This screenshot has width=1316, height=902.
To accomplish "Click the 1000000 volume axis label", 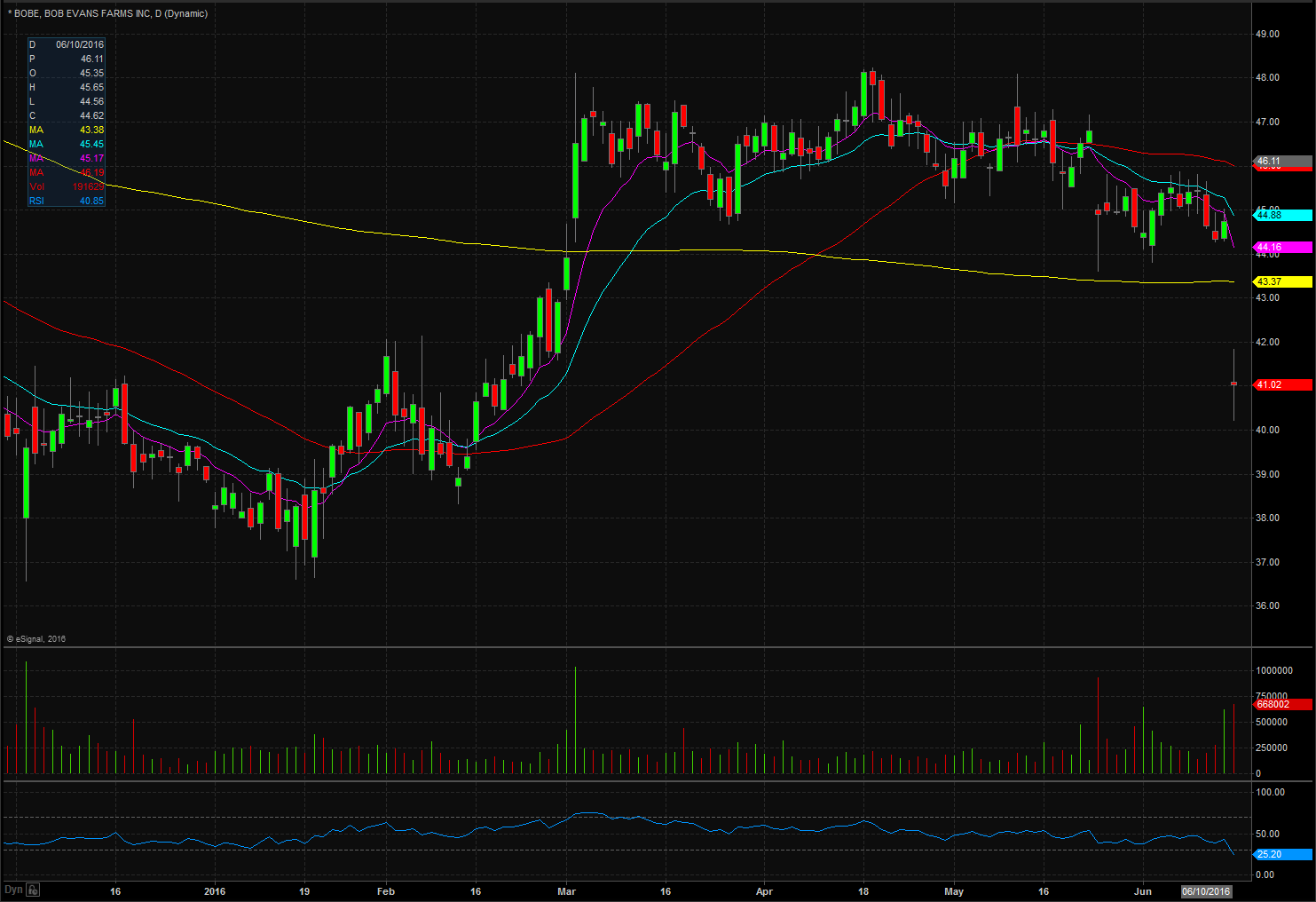I will coord(1273,670).
